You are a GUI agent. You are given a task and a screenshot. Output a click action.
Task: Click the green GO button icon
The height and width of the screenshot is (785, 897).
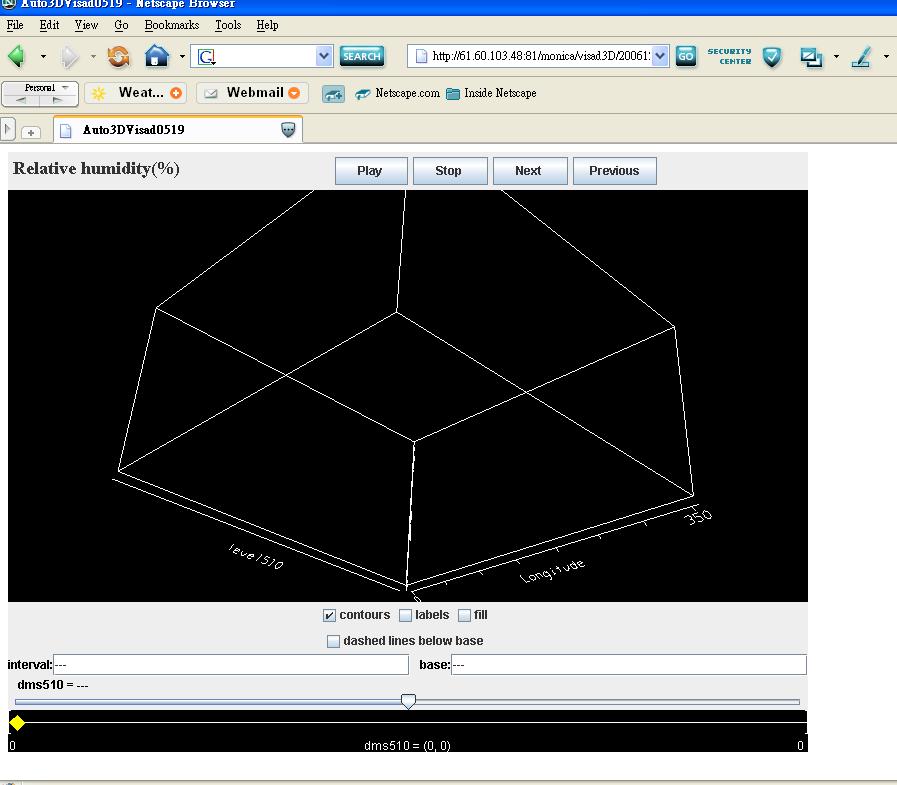coord(685,56)
